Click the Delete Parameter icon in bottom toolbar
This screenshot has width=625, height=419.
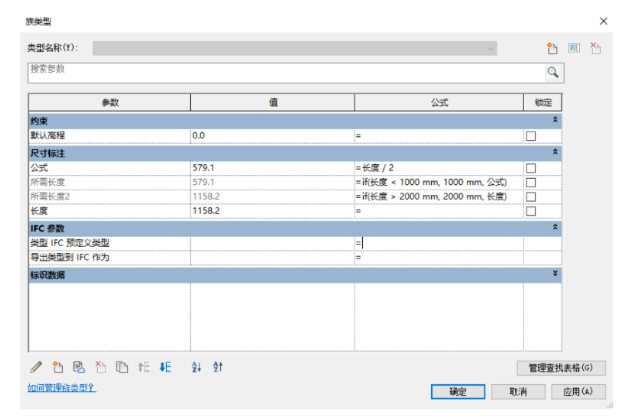[100, 367]
